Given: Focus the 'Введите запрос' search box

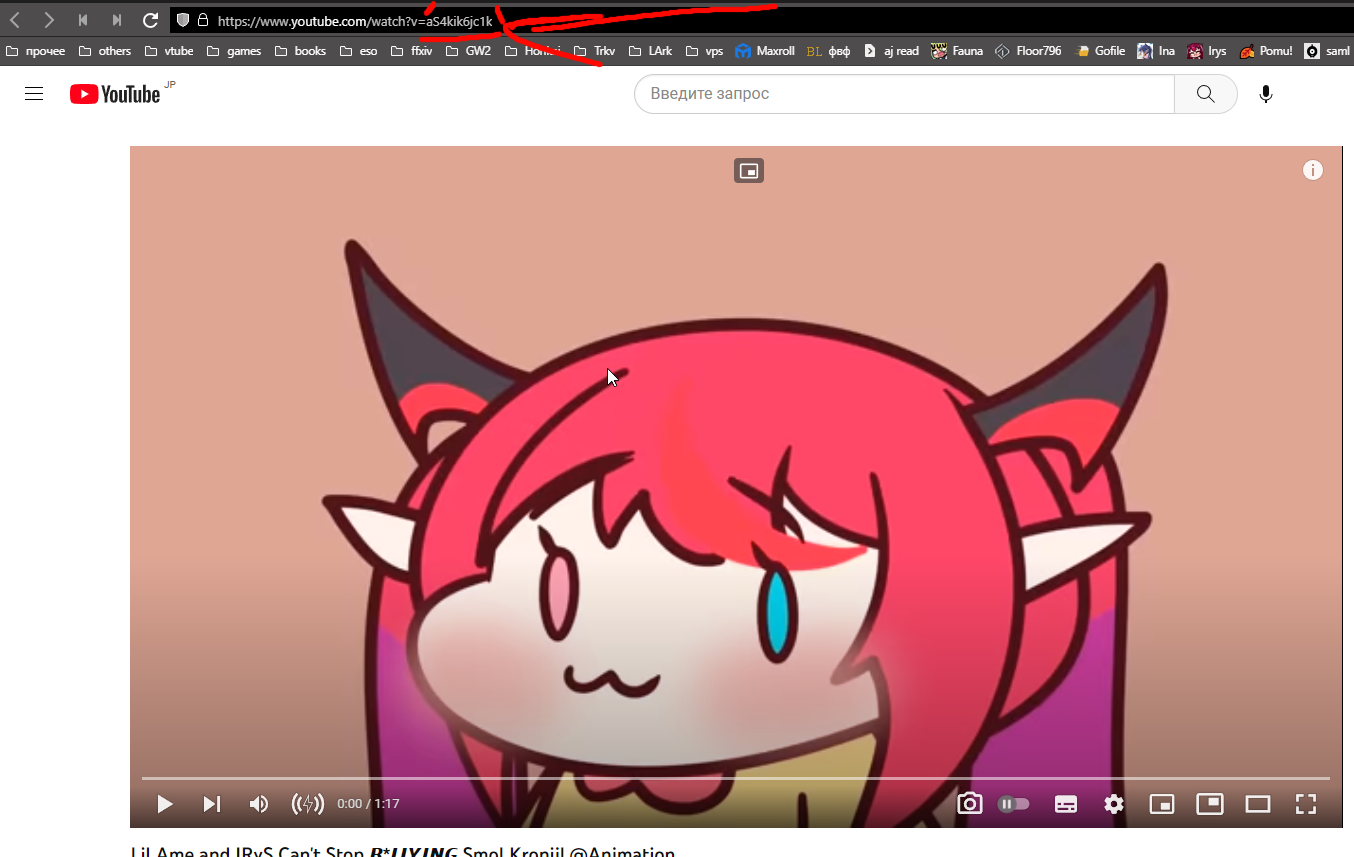Looking at the screenshot, I should [x=904, y=94].
